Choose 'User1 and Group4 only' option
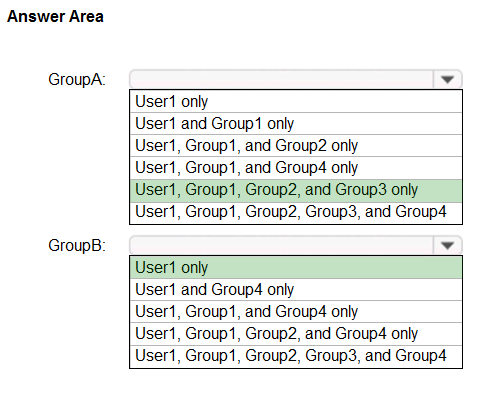Image resolution: width=500 pixels, height=401 pixels. click(x=296, y=290)
